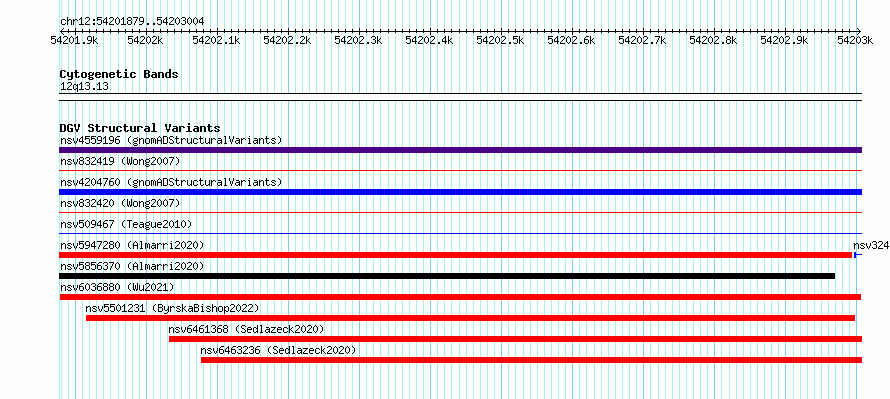Viewport: 890px width, 399px height.
Task: Click the nsv5501231 (ByrskaBishop2022) label
Action: point(172,308)
